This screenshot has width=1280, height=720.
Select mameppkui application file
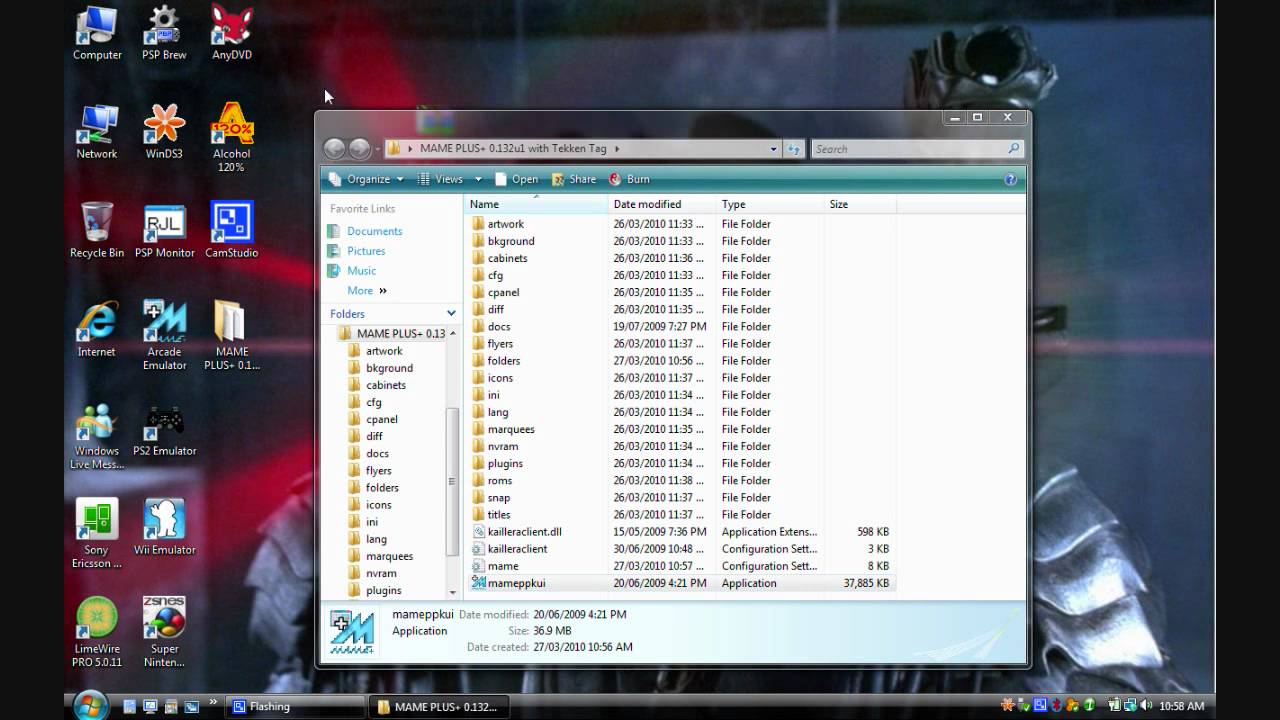coord(682,583)
